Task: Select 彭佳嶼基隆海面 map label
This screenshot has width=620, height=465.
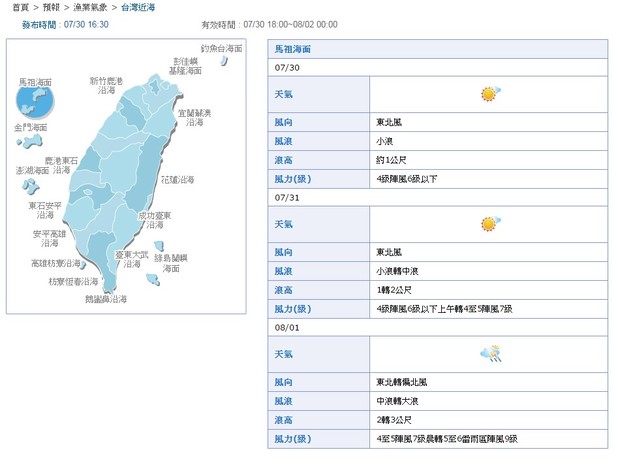Action: tap(186, 66)
